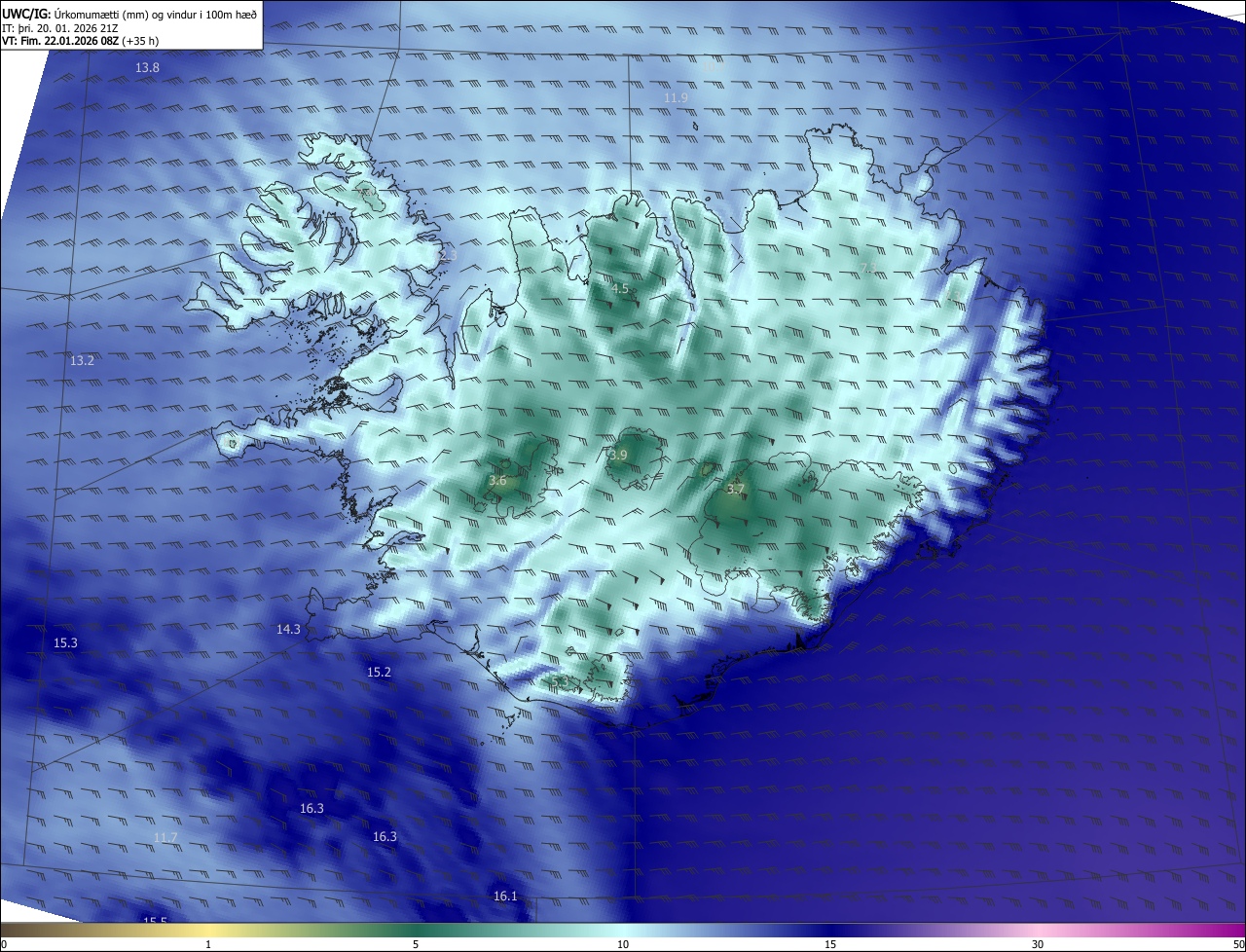Screen dimensions: 1246x952
Task: Click the 3.7 value label
Action: (736, 490)
